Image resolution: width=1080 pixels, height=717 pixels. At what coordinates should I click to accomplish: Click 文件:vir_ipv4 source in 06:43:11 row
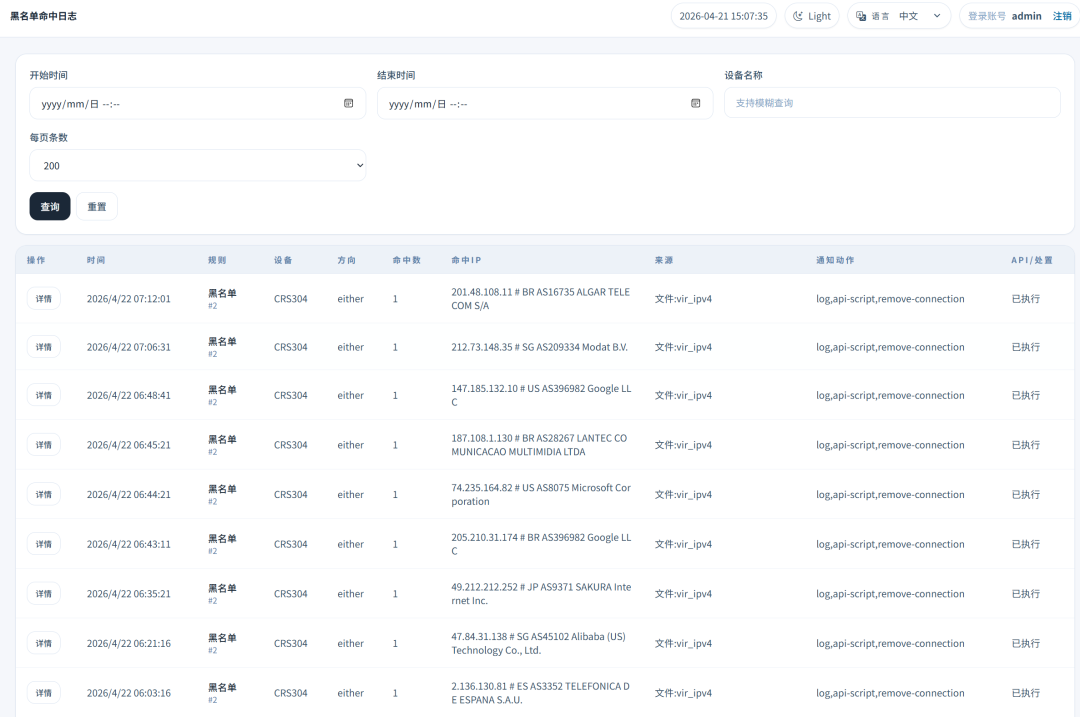click(x=683, y=543)
